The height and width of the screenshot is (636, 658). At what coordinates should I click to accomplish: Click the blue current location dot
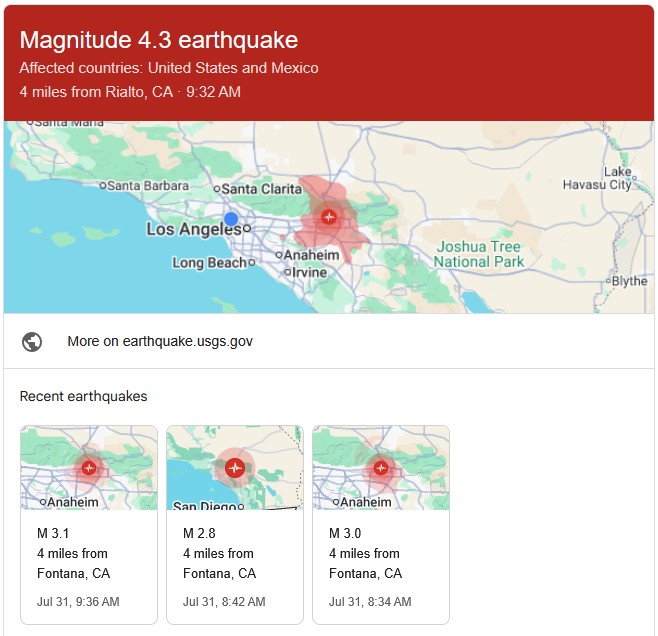(231, 219)
